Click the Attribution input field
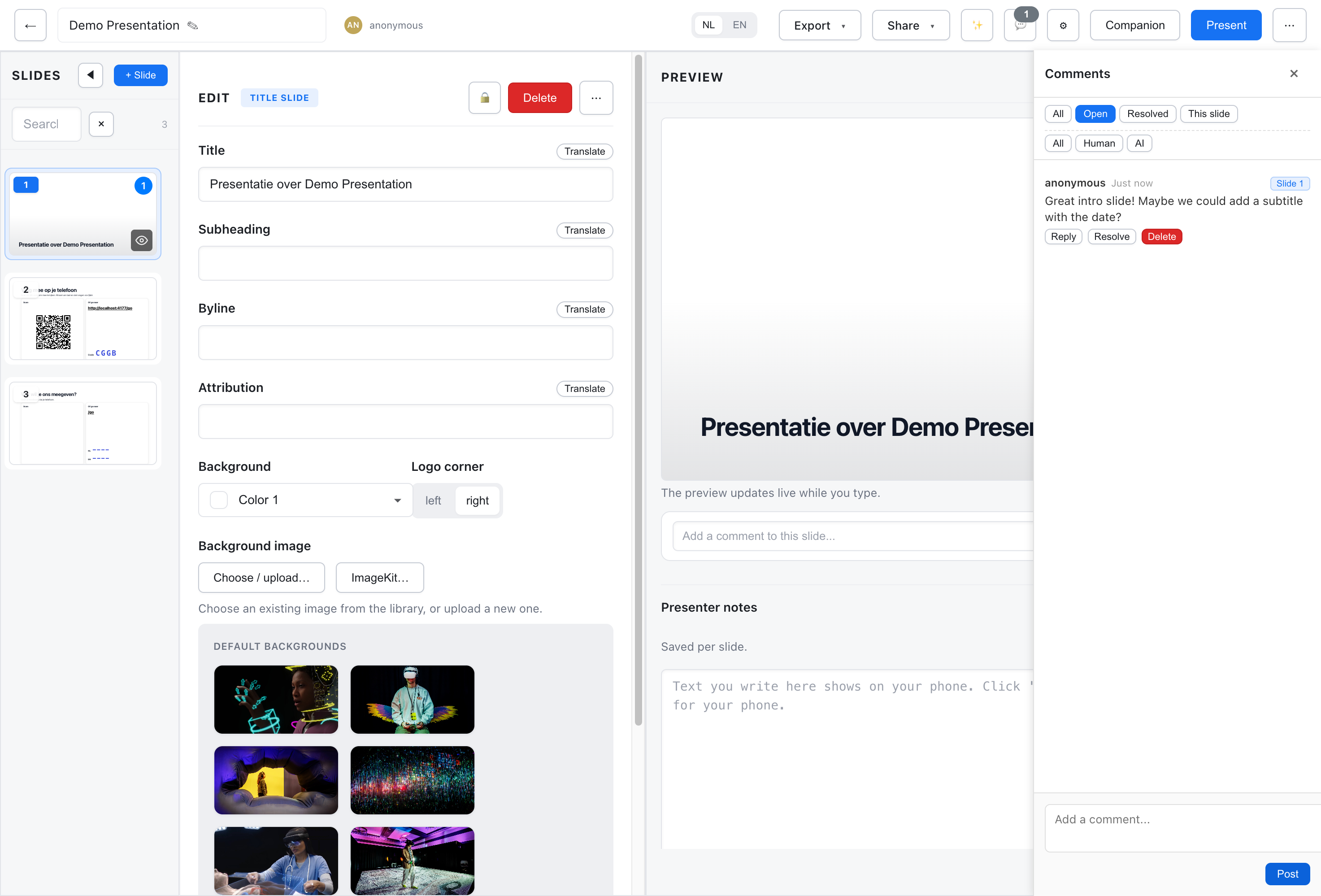The width and height of the screenshot is (1321, 896). click(405, 422)
